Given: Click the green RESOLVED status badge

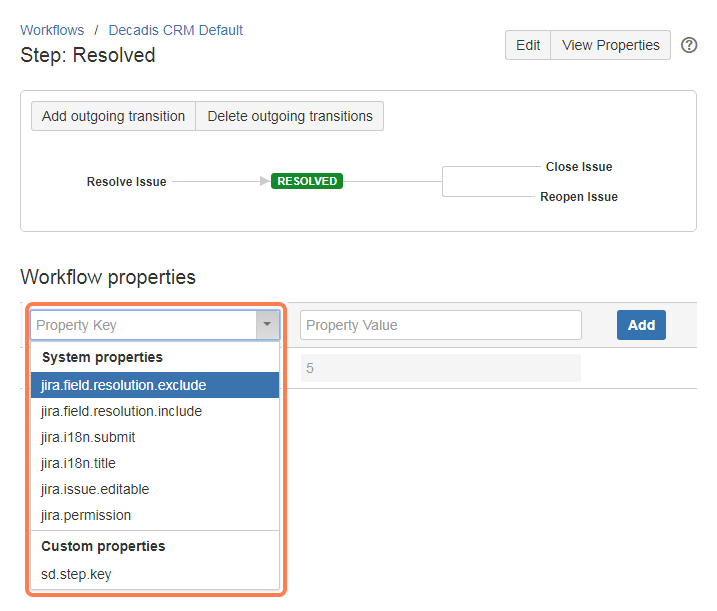Looking at the screenshot, I should [x=307, y=182].
